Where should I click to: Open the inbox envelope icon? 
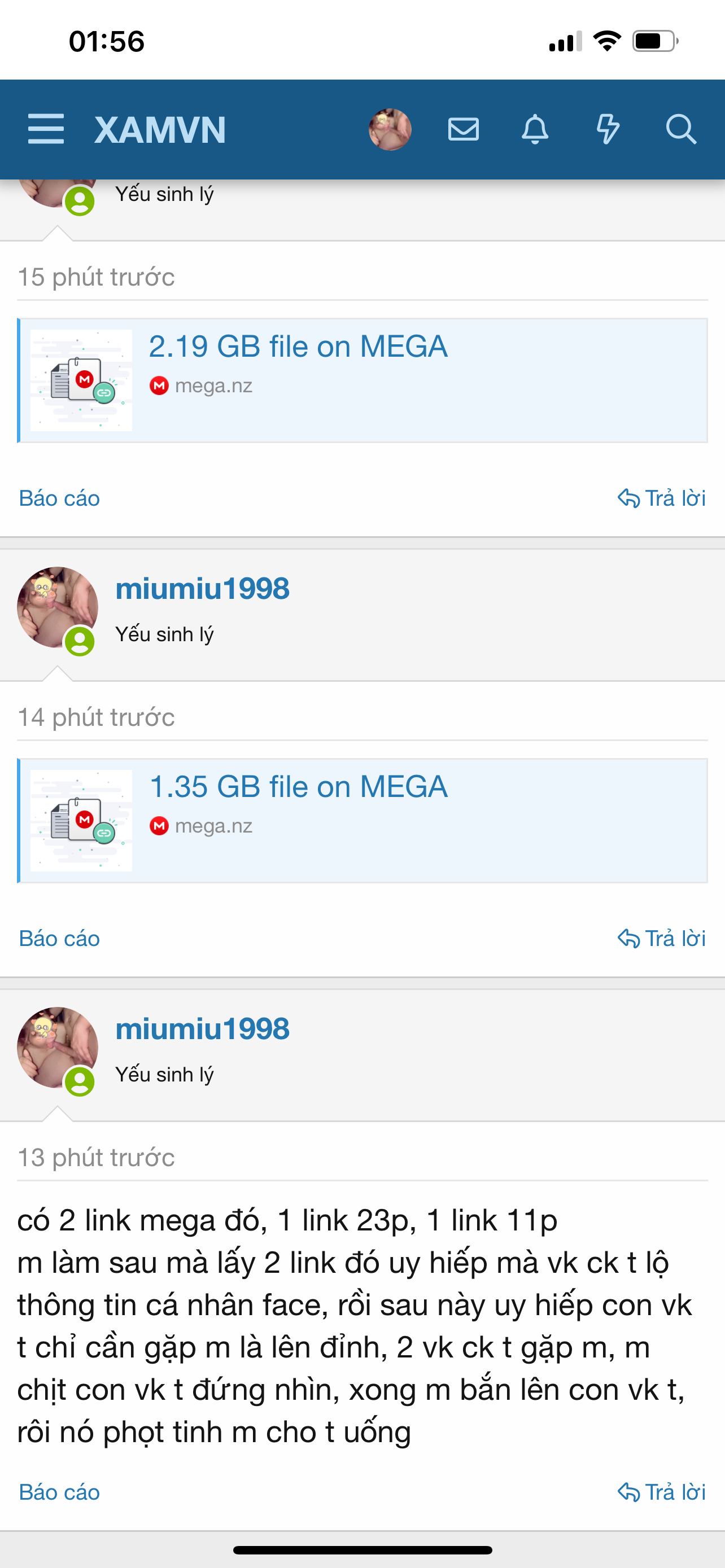463,129
